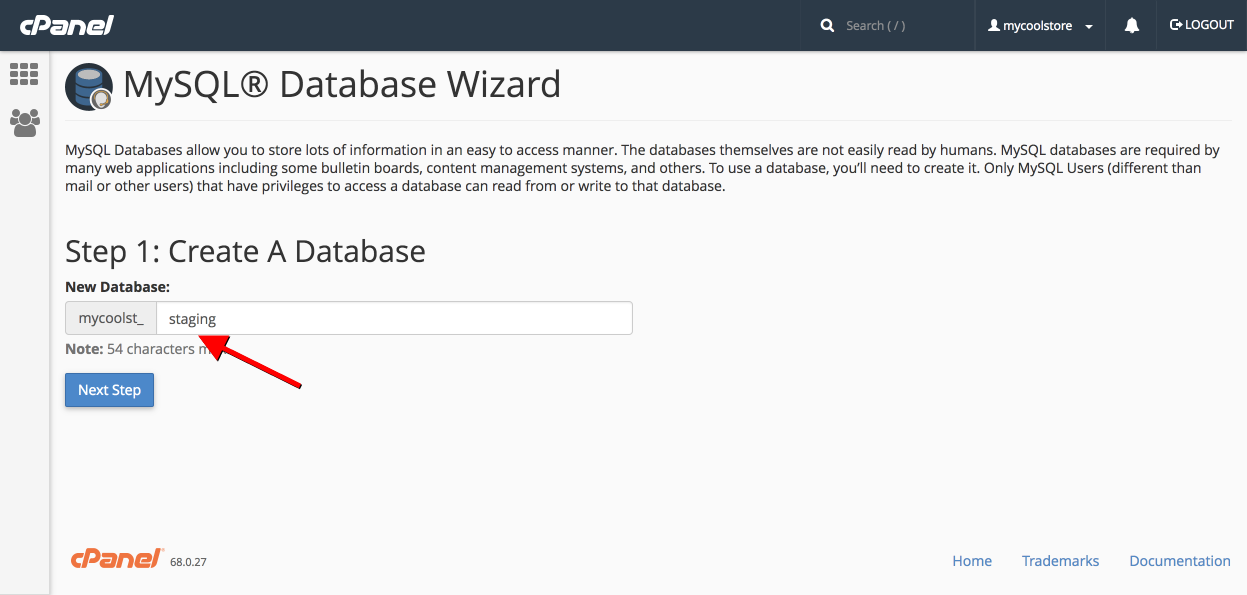
Task: Open the Trademarks footer link
Action: [1060, 561]
